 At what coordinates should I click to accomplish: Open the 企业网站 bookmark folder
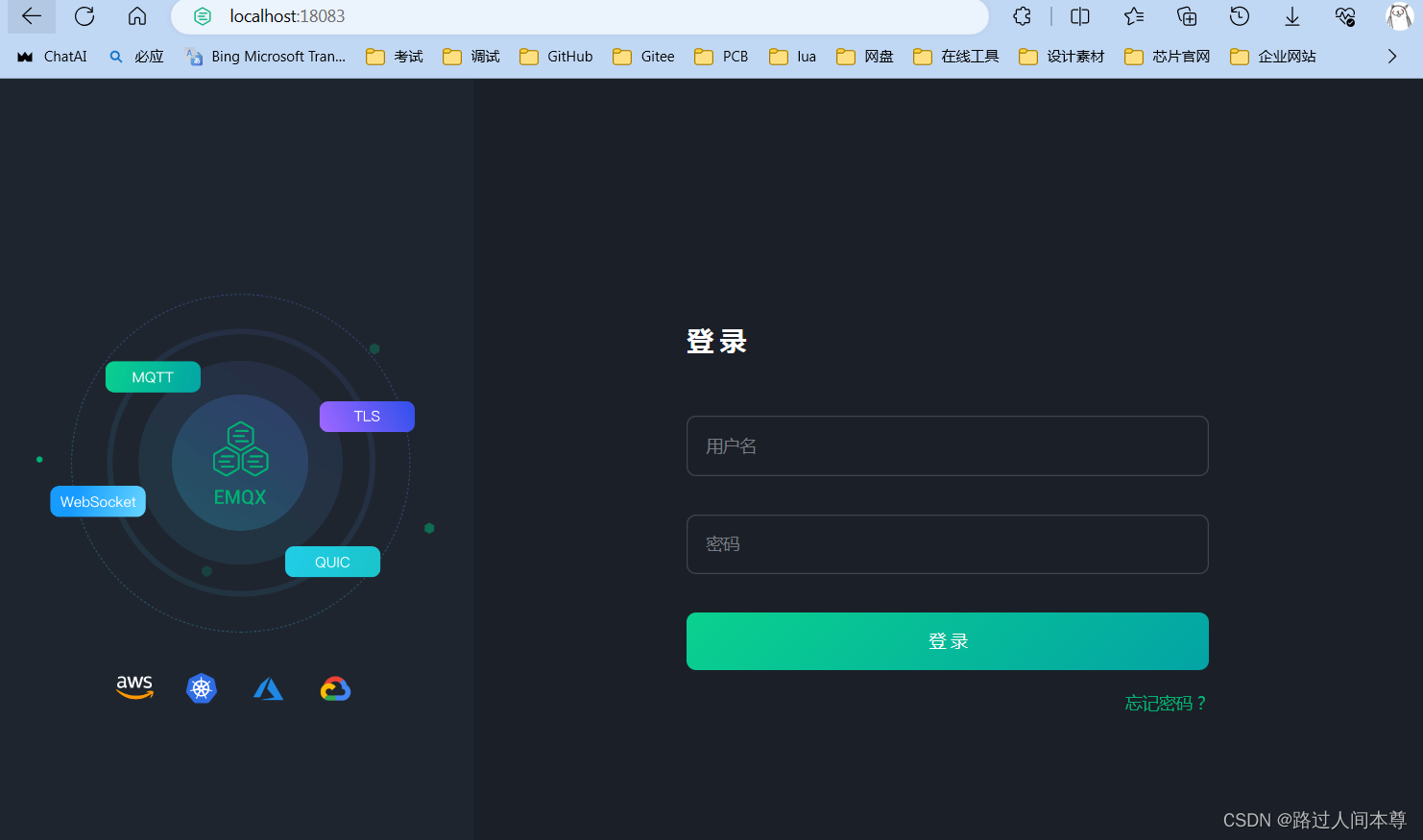click(1273, 57)
